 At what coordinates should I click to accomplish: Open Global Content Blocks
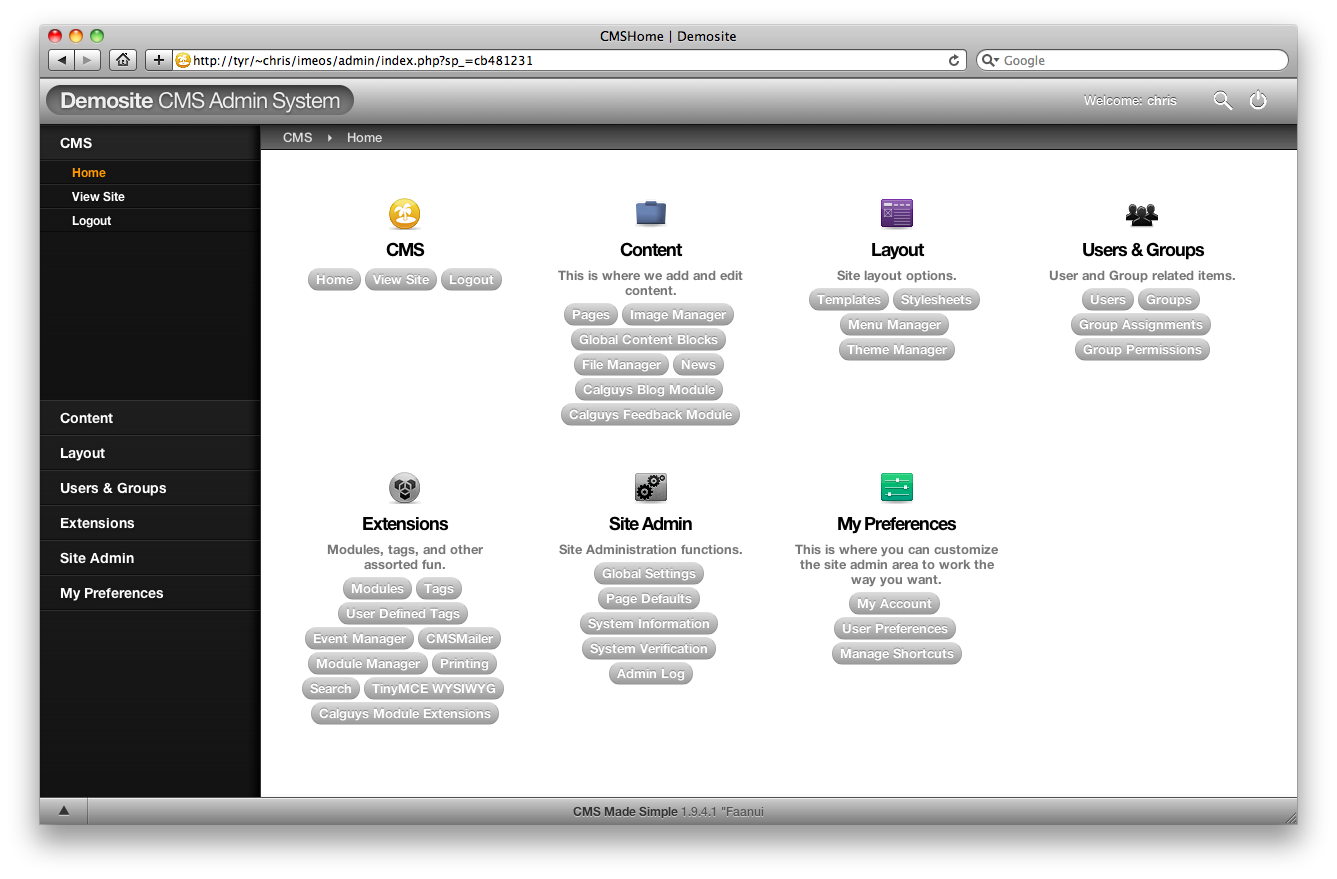(648, 340)
